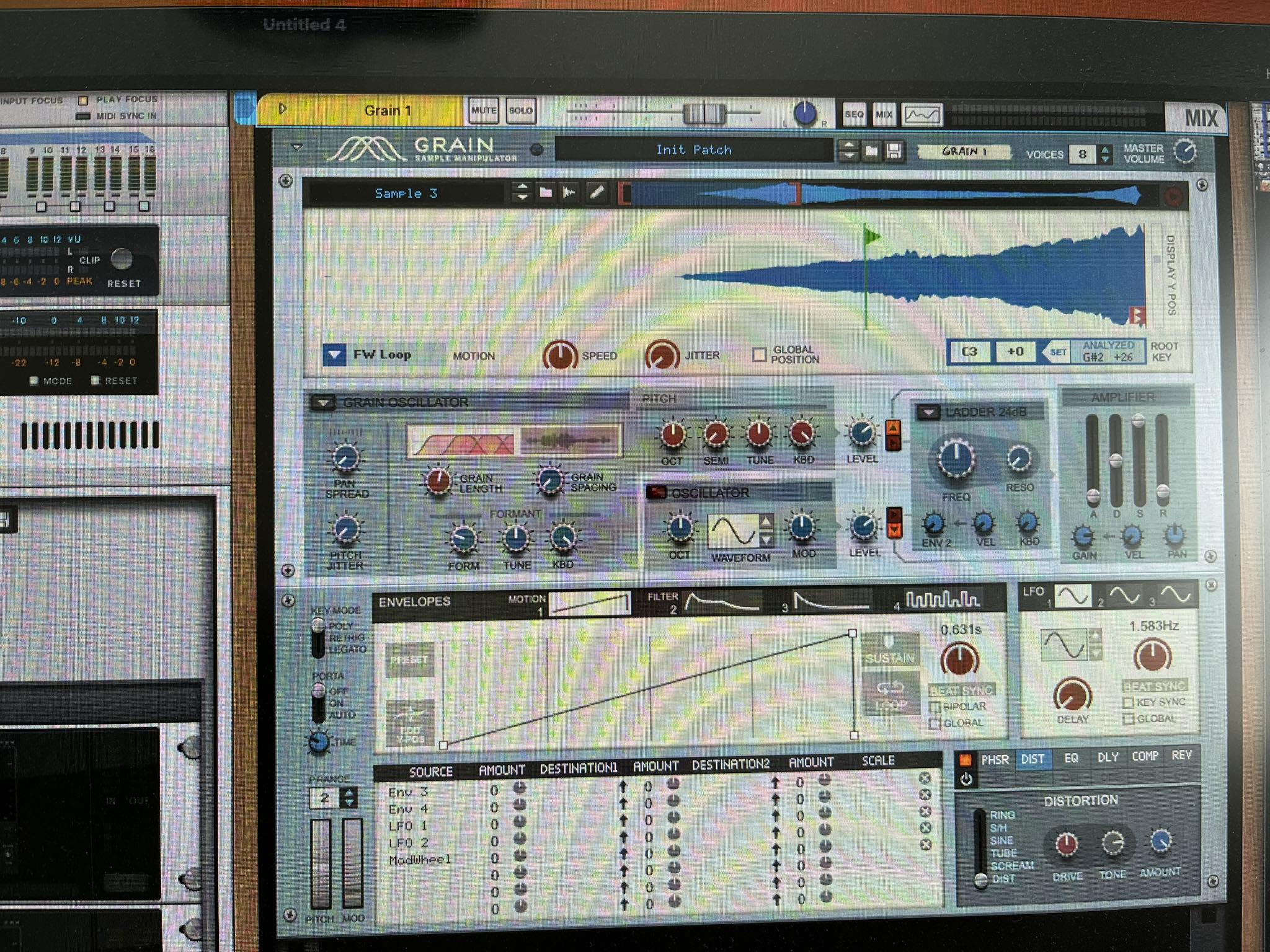Enable the envelope Global checkbox
This screenshot has height=952, width=1270.
coord(935,723)
